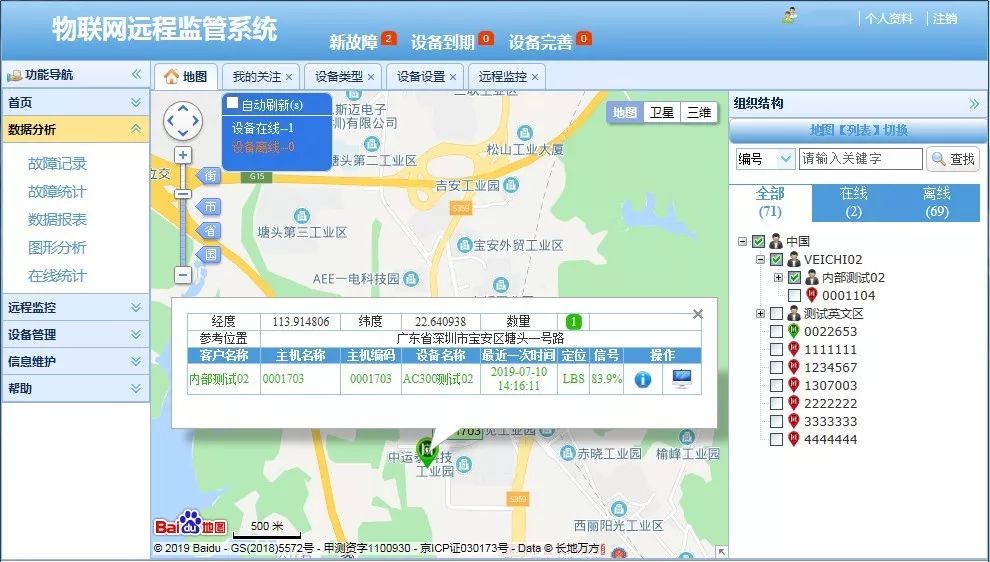Check the 4444444 device checkbox

(777, 439)
